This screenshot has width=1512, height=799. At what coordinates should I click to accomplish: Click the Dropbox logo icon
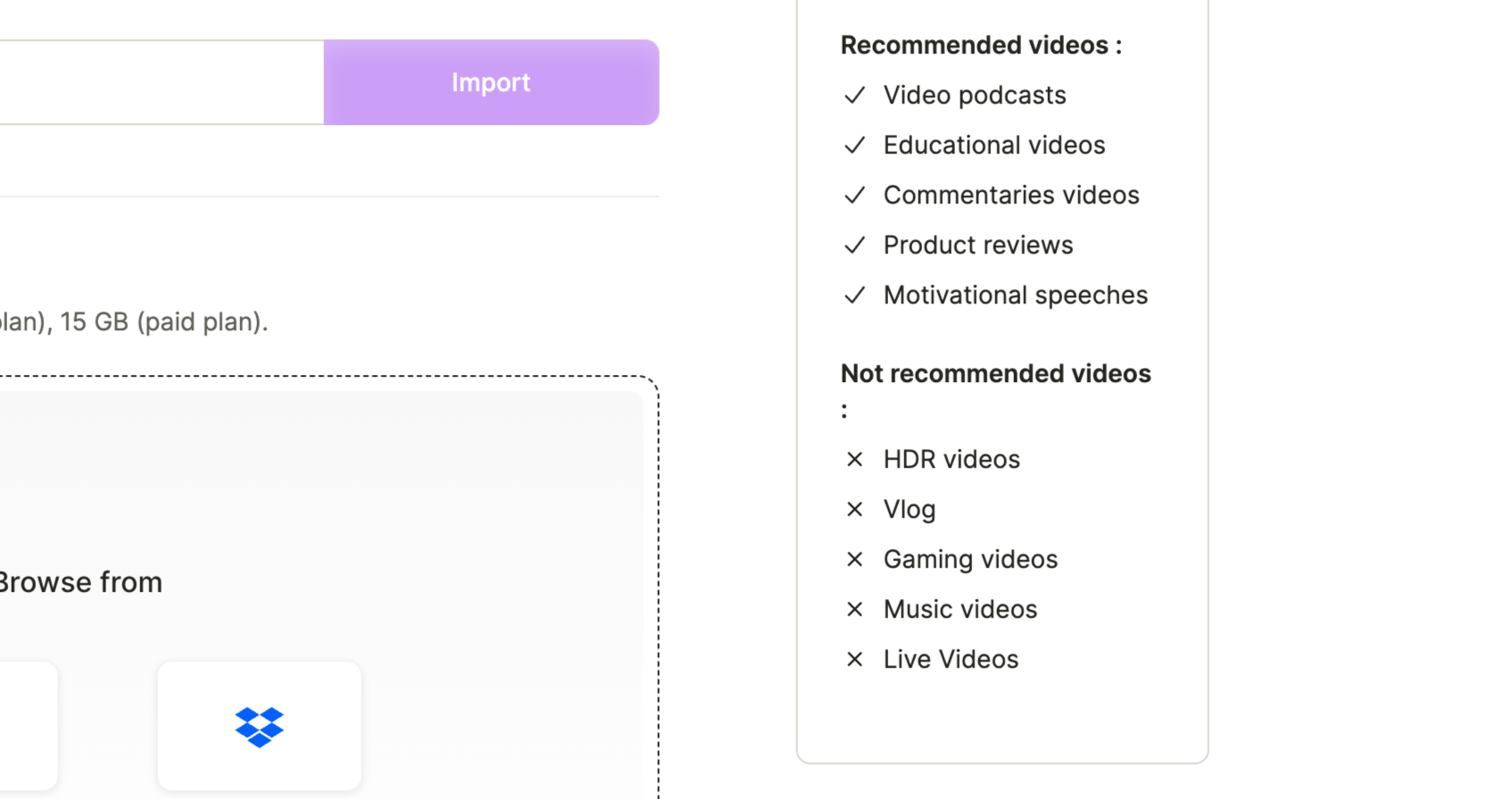260,727
